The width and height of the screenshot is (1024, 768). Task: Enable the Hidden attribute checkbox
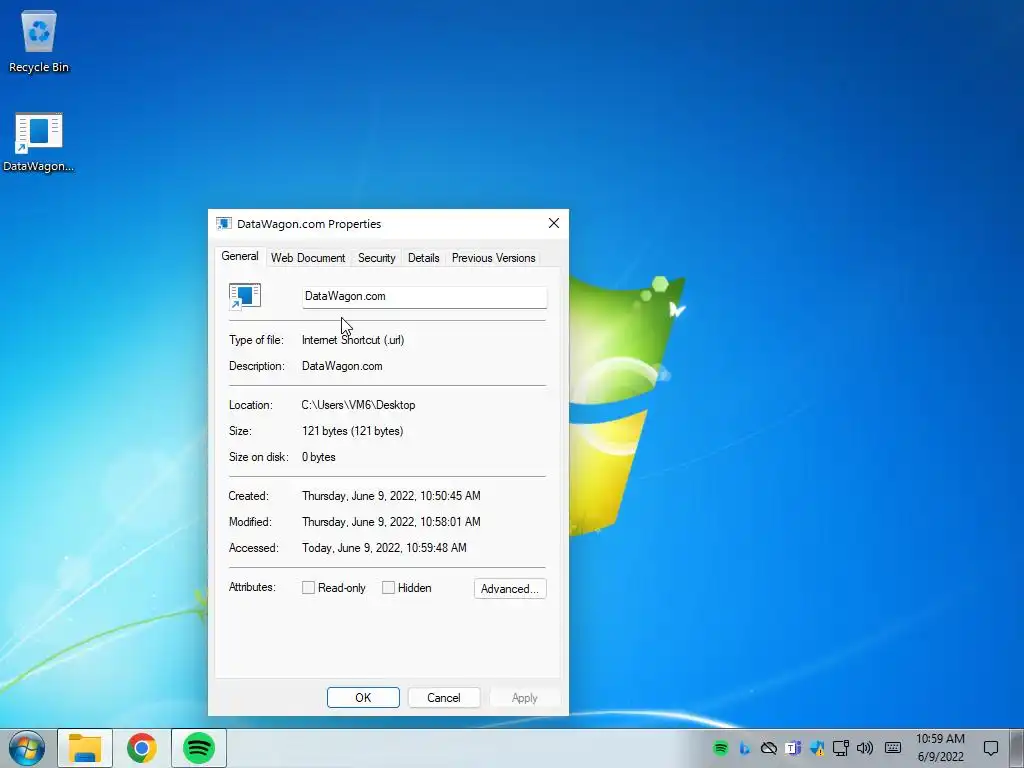pyautogui.click(x=388, y=588)
